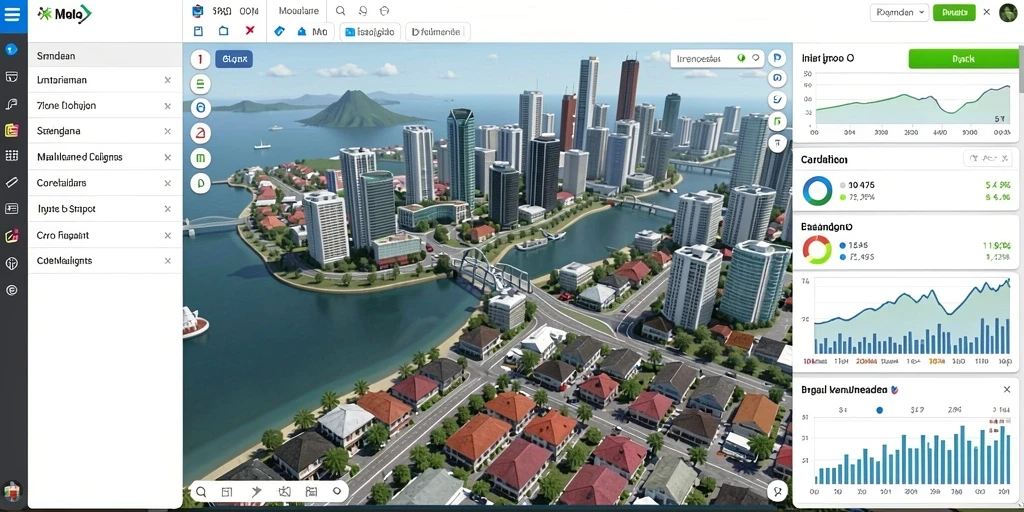
Task: Open the dropdown in Cardalicon panel
Action: click(989, 158)
